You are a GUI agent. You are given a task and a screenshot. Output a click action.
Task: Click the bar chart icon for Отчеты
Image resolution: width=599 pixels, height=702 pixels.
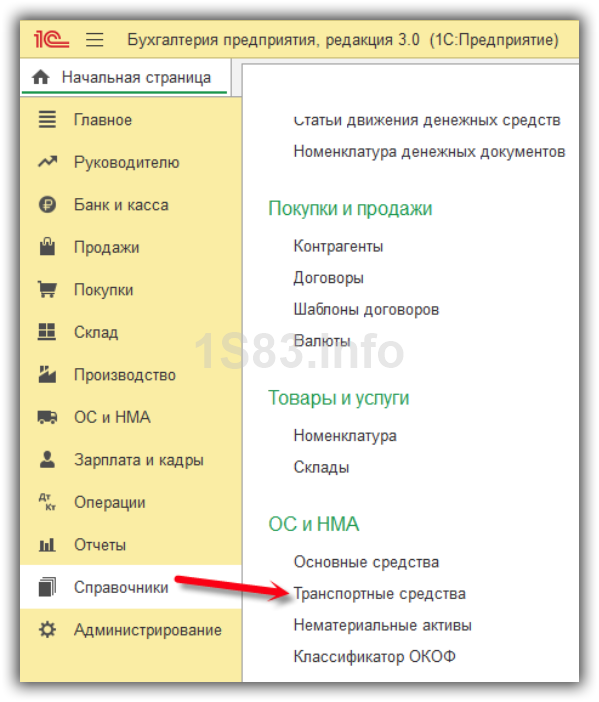click(47, 544)
